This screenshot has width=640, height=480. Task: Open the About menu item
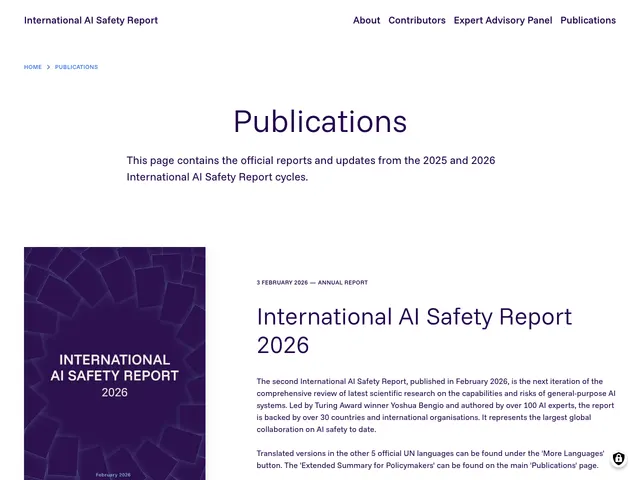[x=366, y=20]
